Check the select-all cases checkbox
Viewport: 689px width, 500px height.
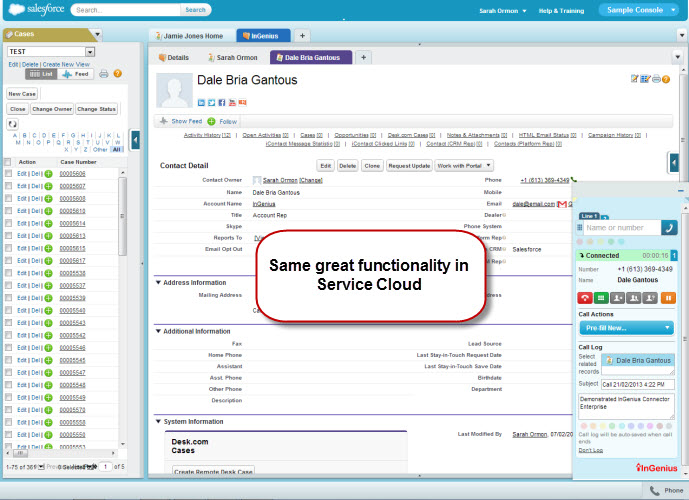(7, 162)
